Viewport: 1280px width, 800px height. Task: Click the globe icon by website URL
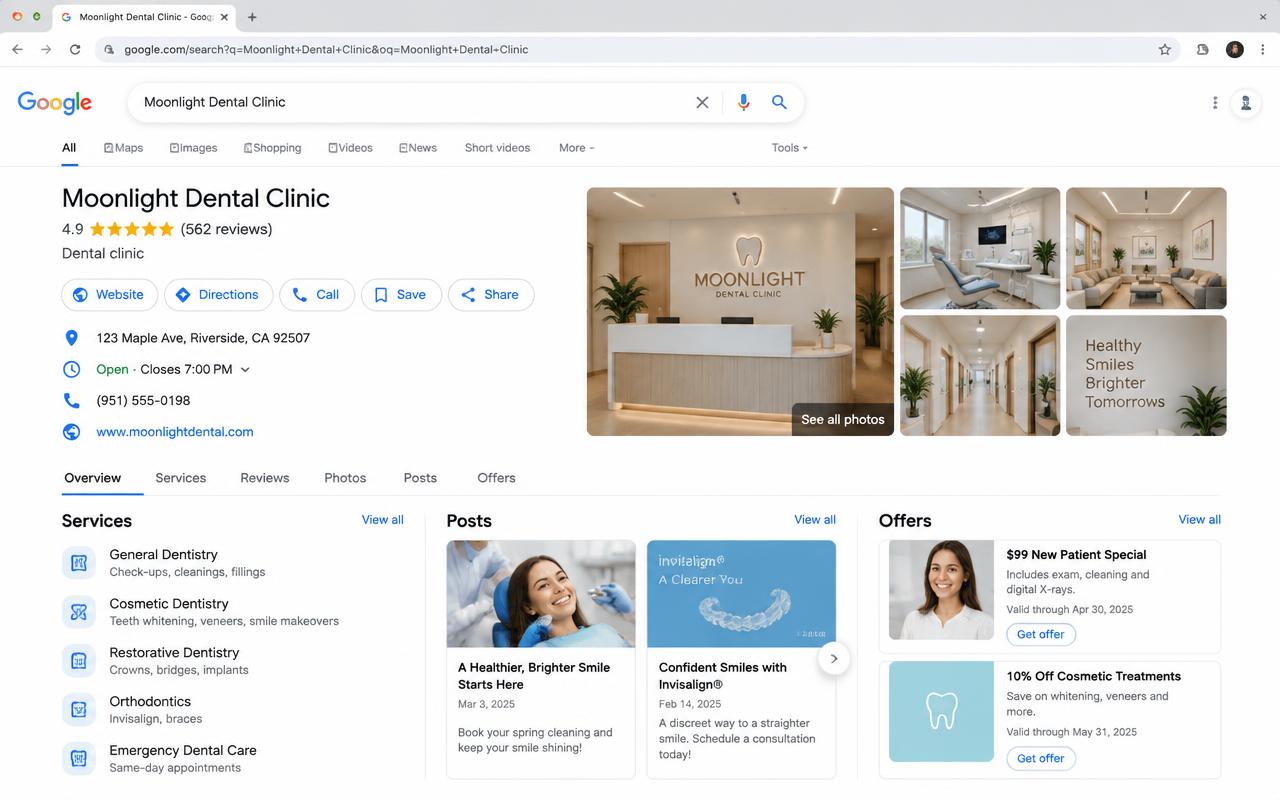71,432
